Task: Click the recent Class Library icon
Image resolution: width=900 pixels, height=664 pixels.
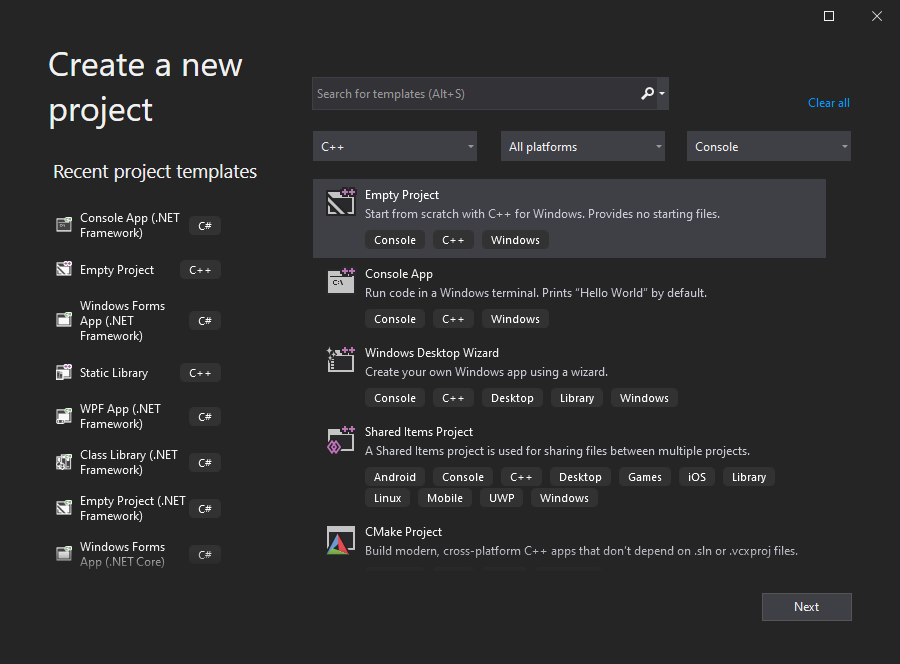Action: [64, 462]
